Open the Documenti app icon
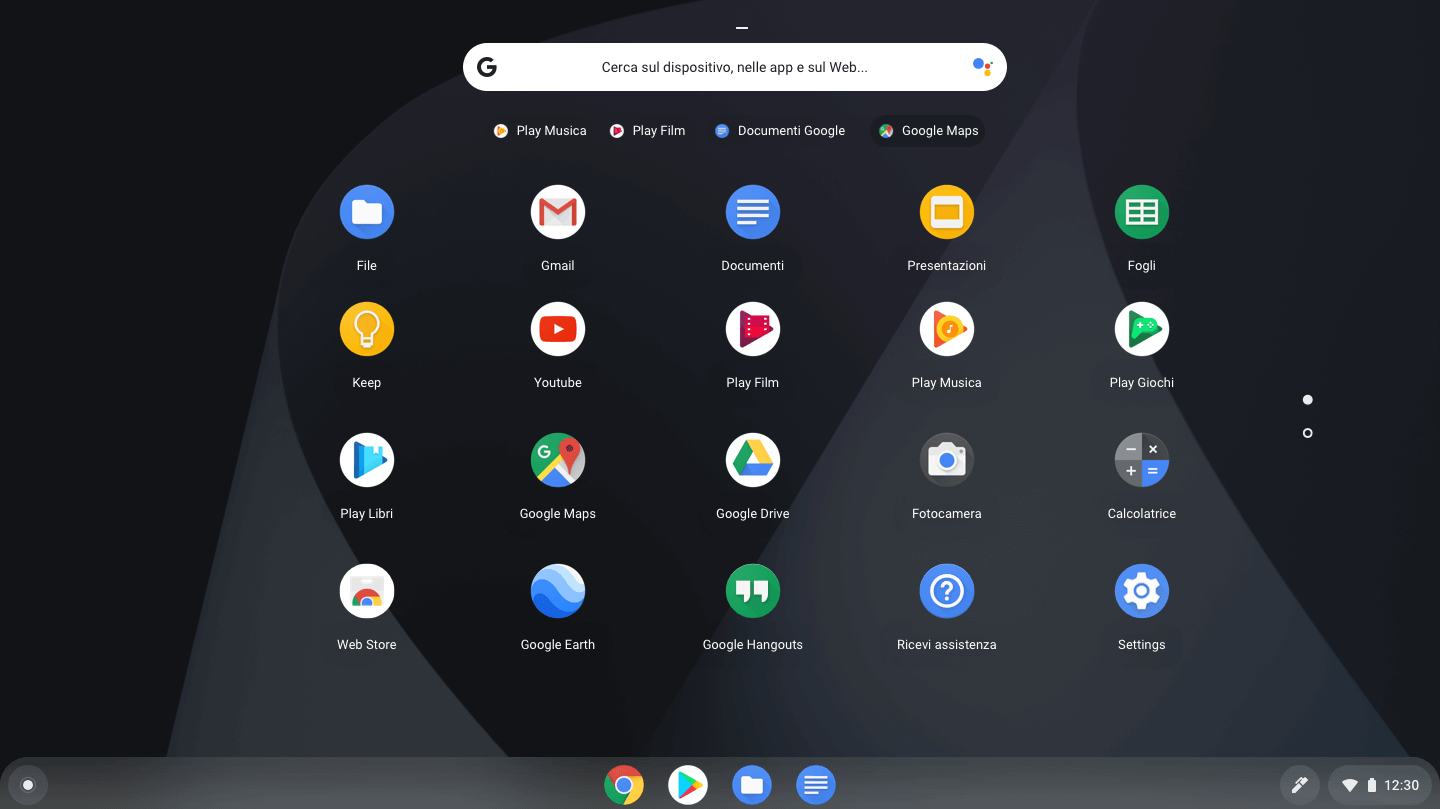 tap(753, 212)
